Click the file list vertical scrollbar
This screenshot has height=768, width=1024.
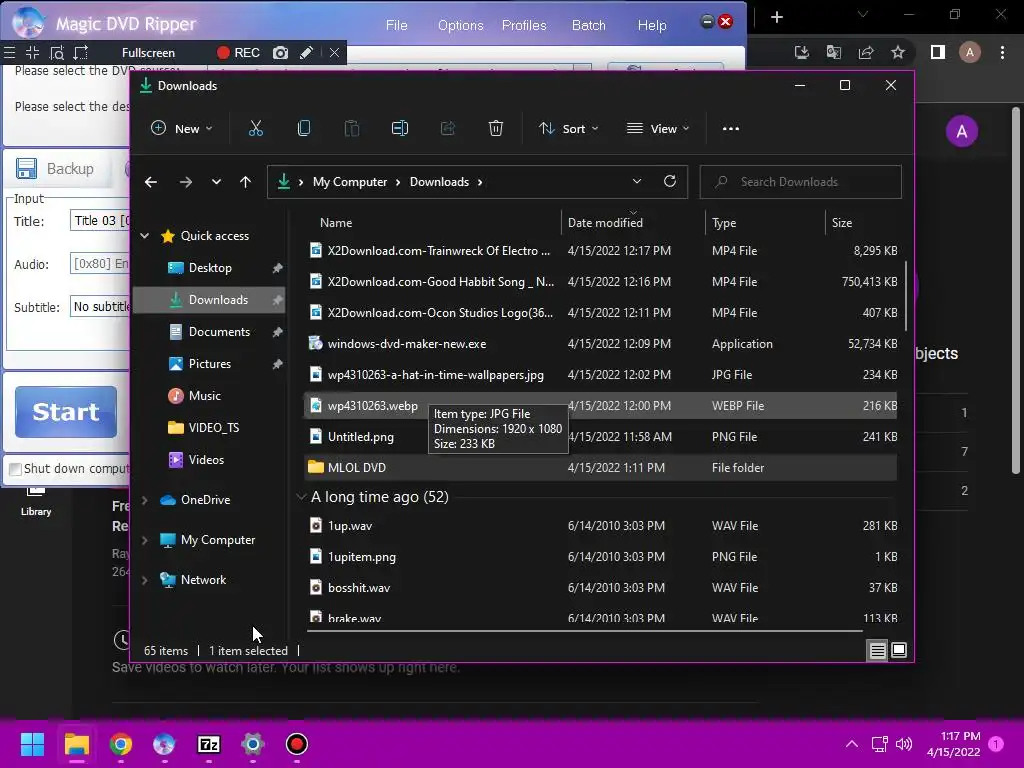906,296
